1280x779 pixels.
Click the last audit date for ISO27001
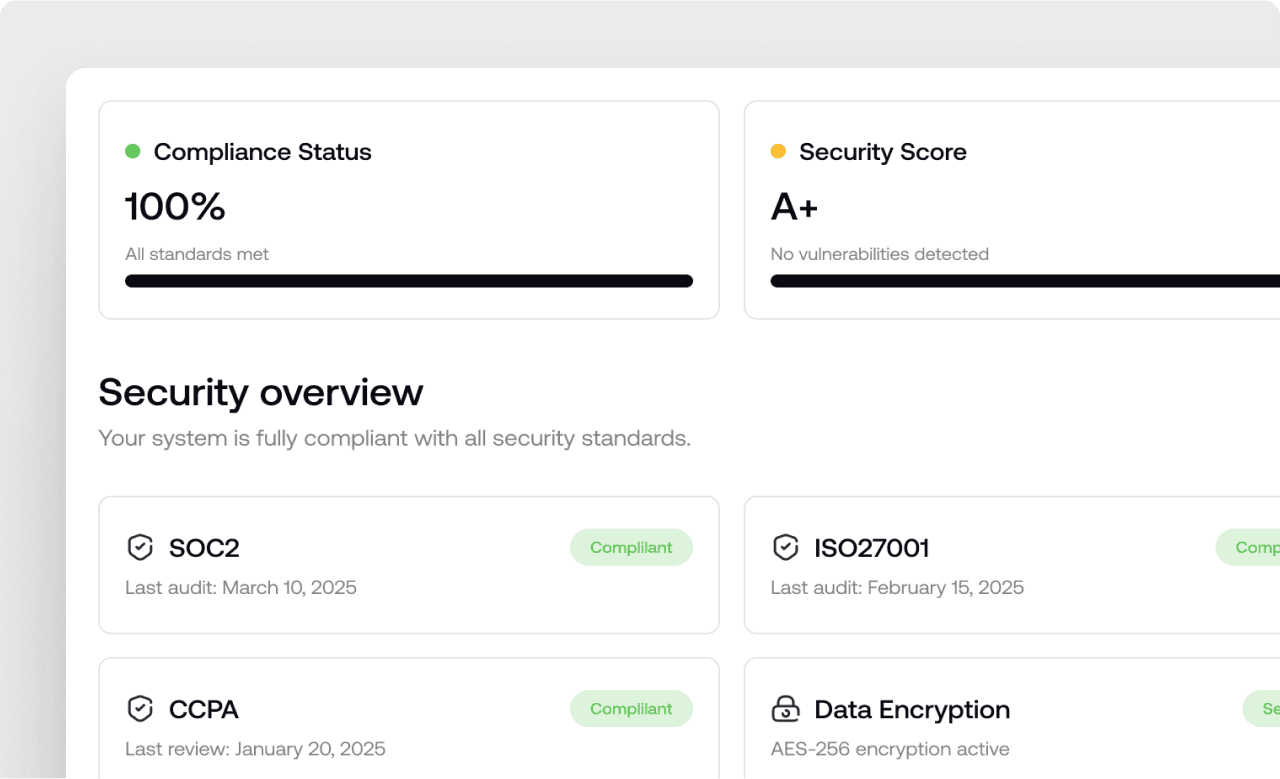pos(897,587)
